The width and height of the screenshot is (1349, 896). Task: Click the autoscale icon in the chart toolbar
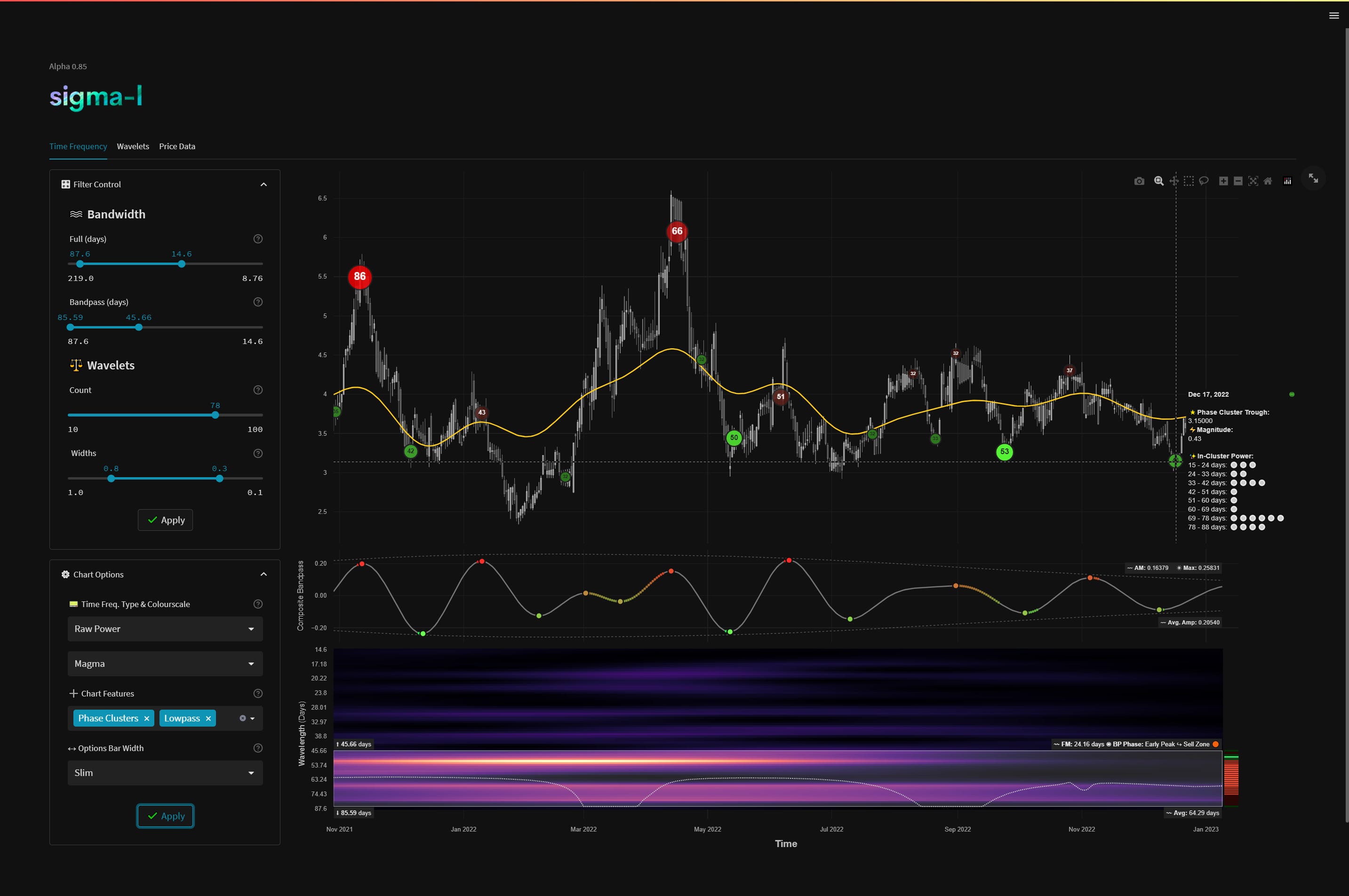[x=1253, y=181]
